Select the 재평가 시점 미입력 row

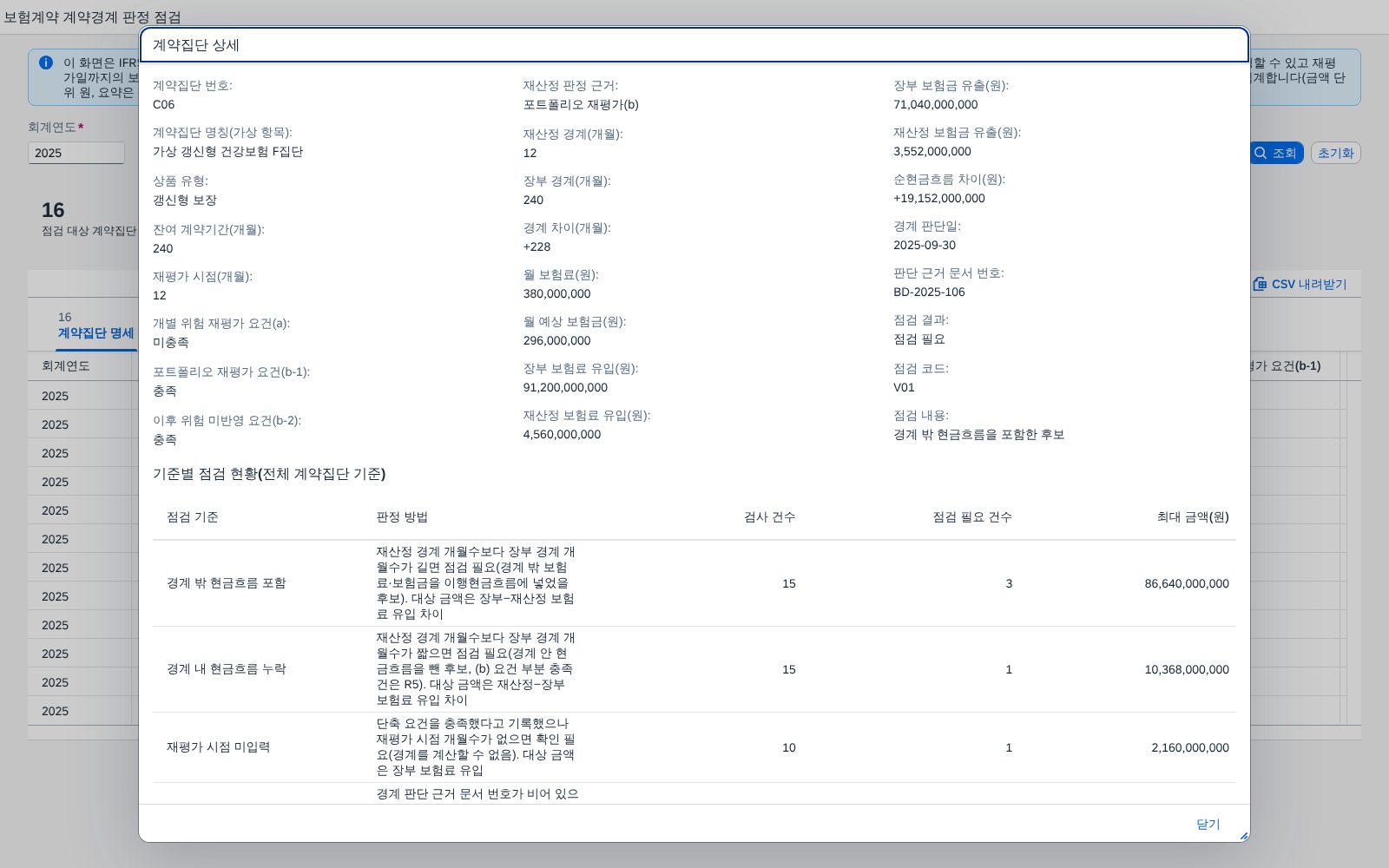pos(694,747)
